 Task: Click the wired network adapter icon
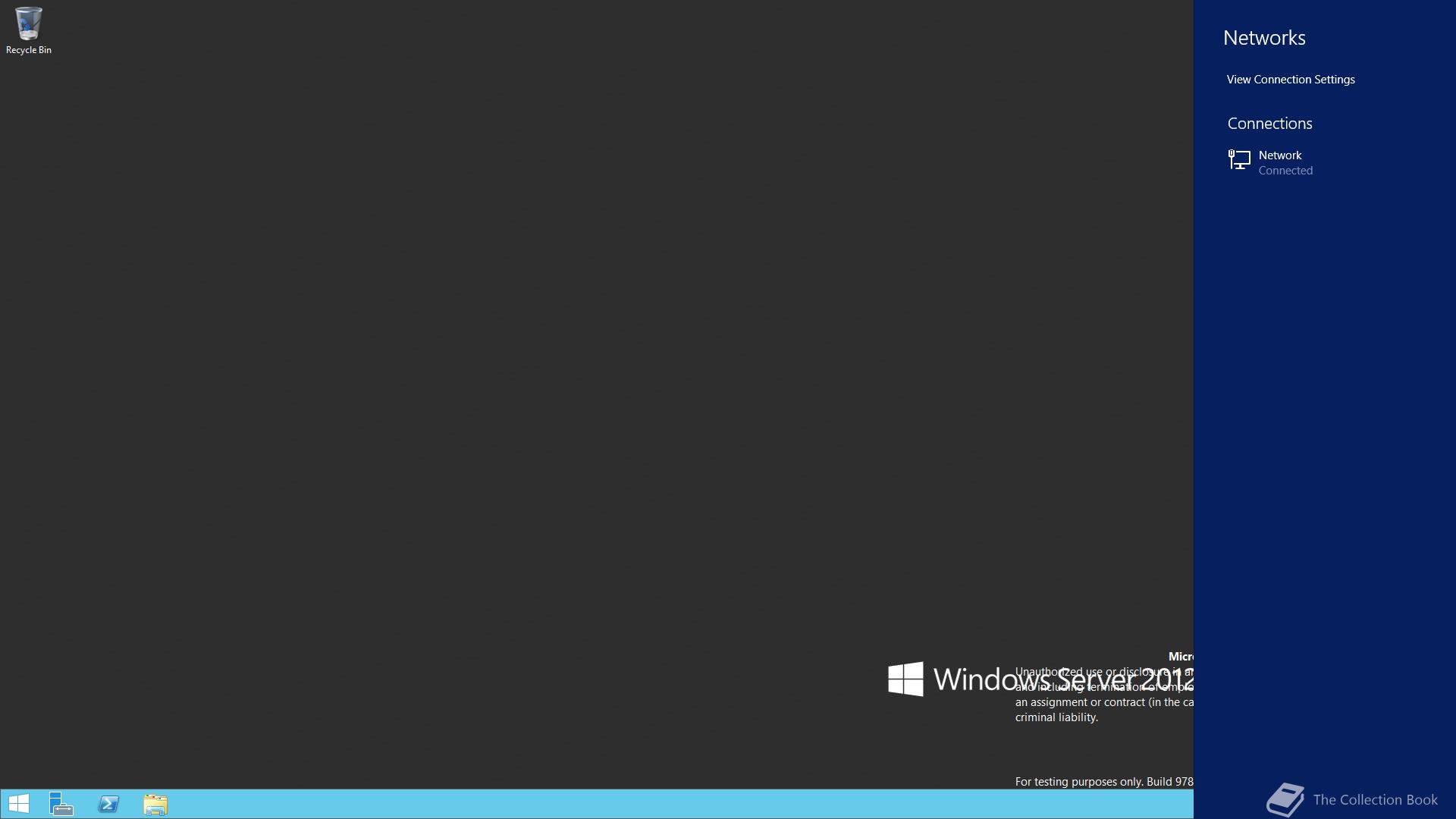pyautogui.click(x=1239, y=160)
